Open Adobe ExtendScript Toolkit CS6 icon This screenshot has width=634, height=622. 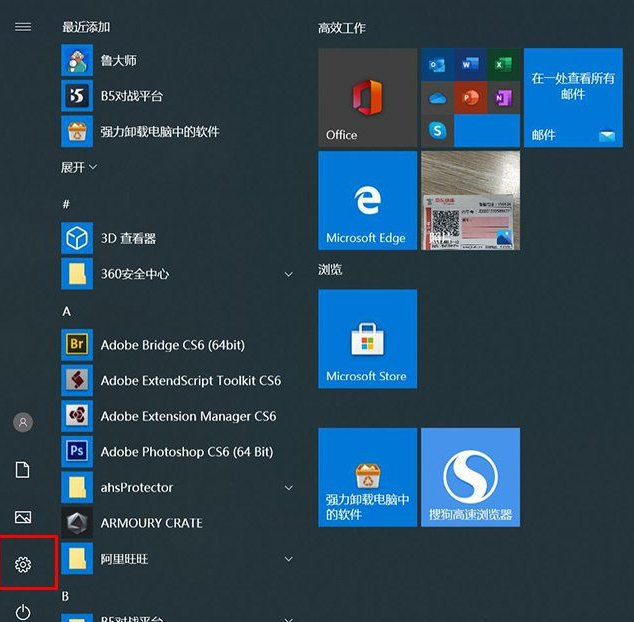[77, 381]
